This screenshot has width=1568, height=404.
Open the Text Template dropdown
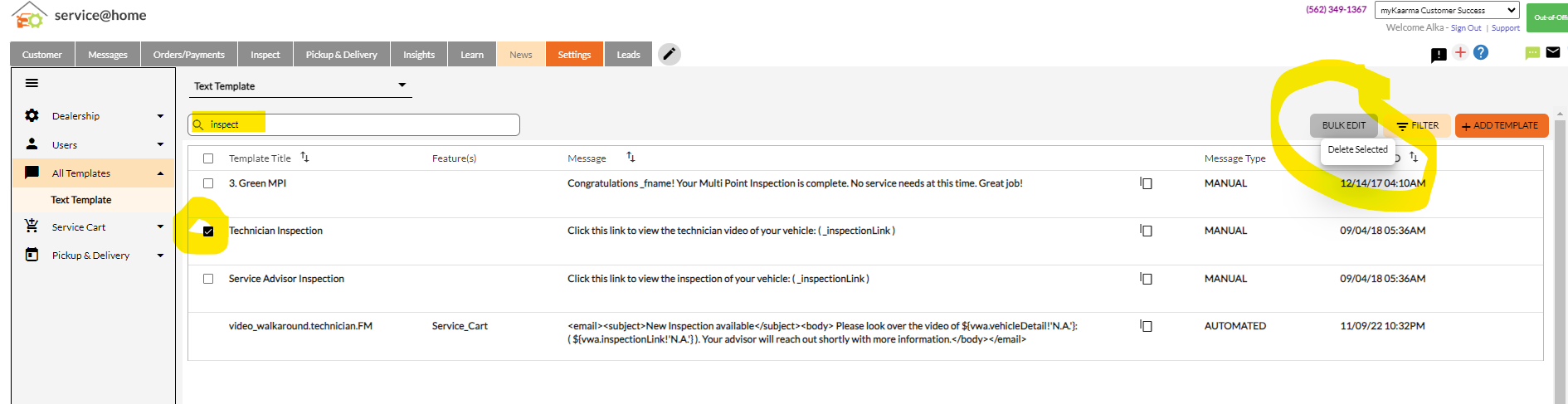coord(299,86)
